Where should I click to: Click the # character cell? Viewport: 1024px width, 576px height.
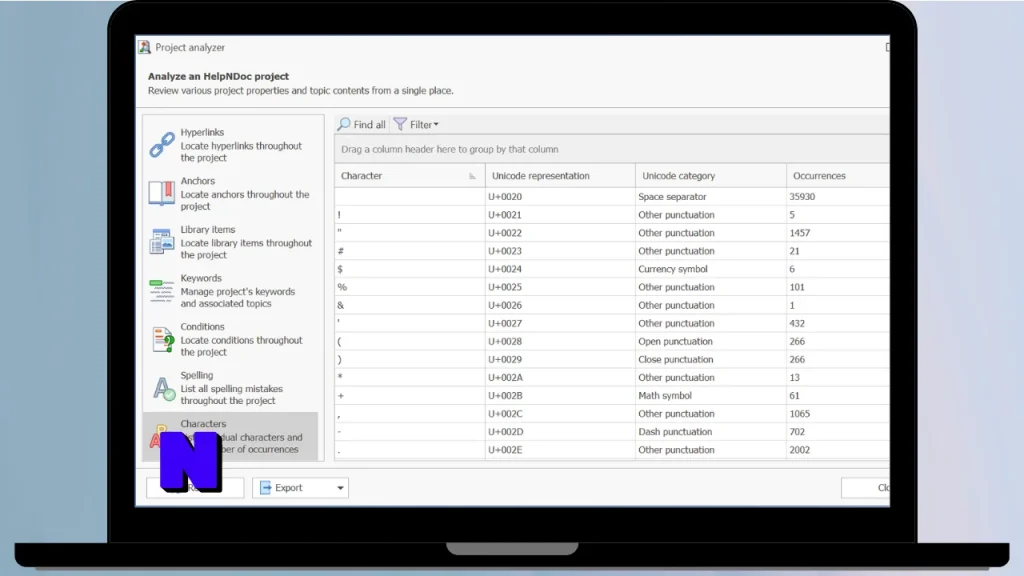[409, 251]
